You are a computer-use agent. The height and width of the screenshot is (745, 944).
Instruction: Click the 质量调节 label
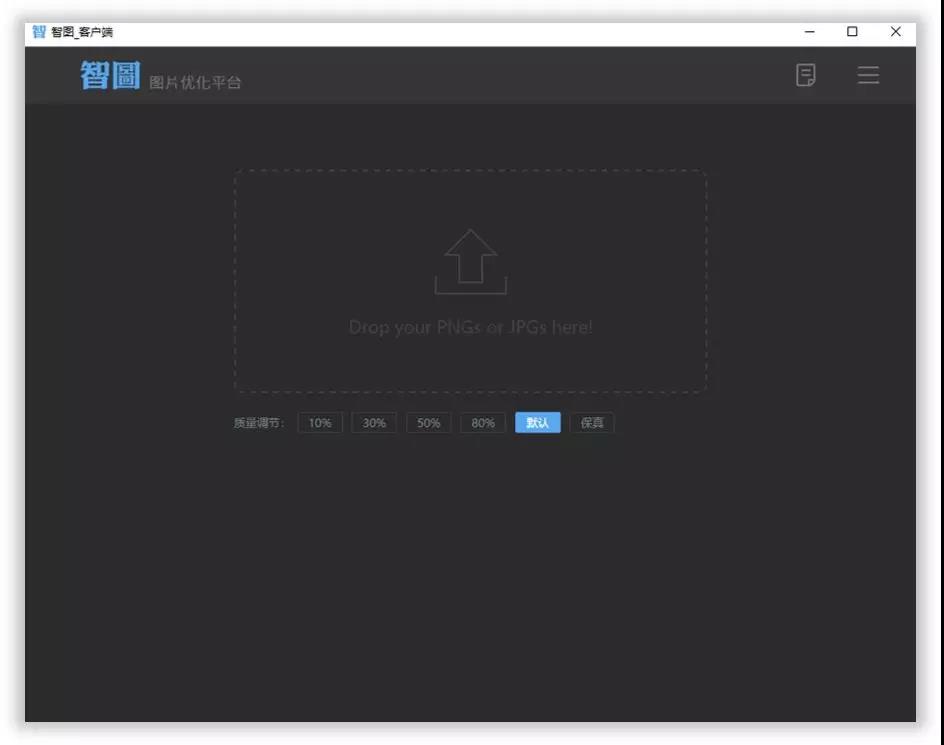tap(259, 423)
